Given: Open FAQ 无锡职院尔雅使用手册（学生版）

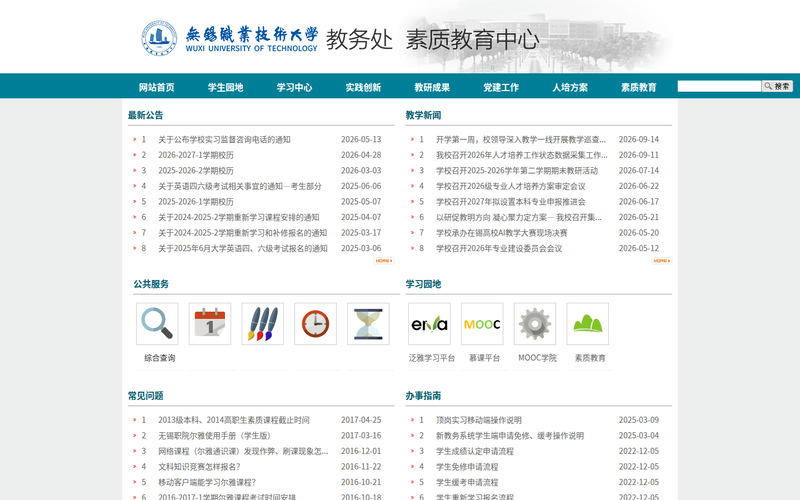Looking at the screenshot, I should 214,436.
